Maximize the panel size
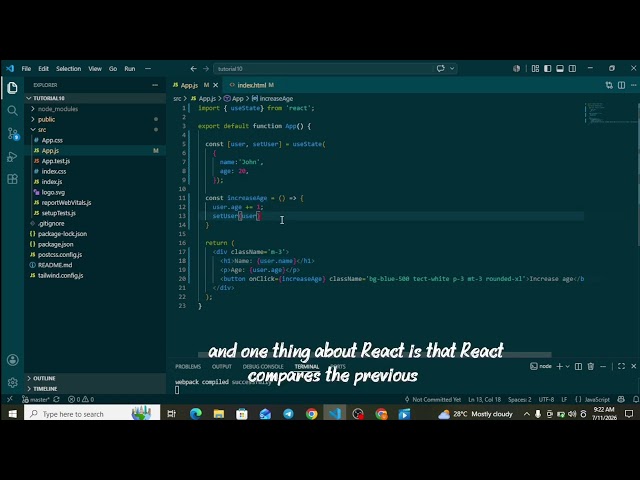 pyautogui.click(x=621, y=366)
